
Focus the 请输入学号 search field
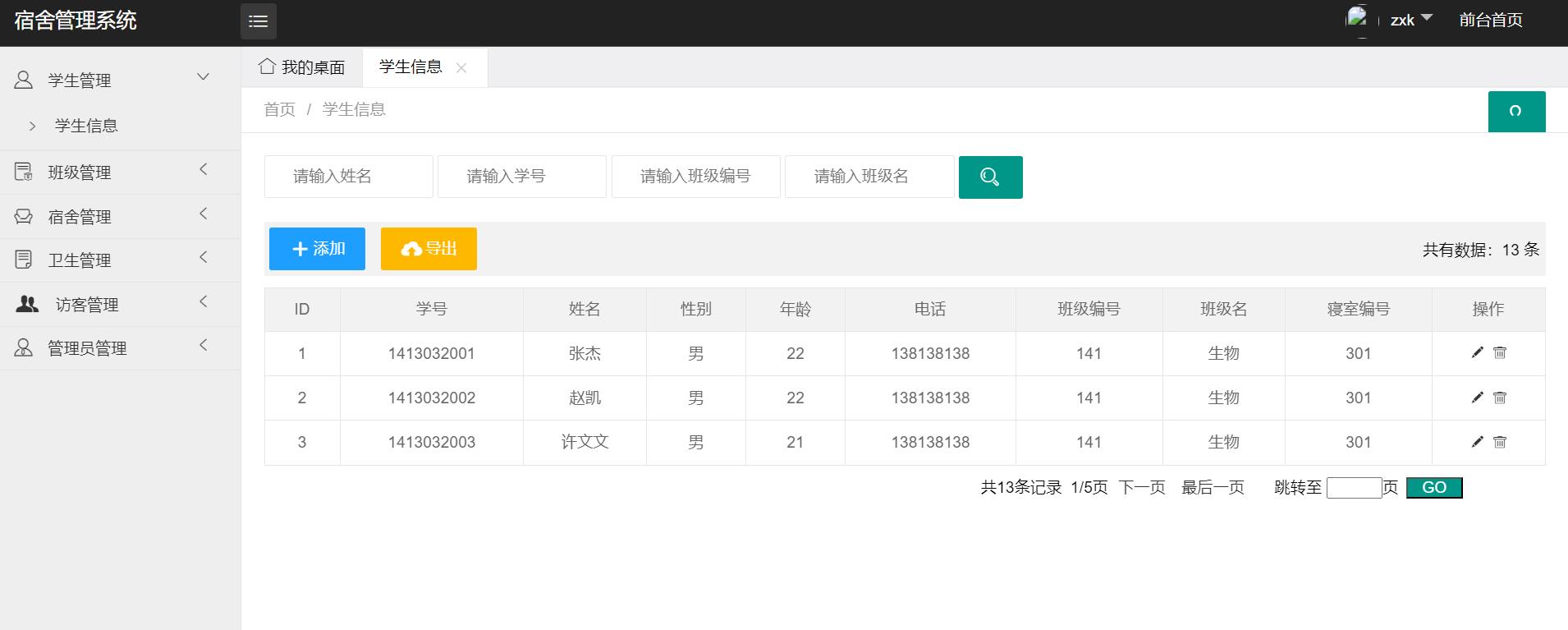522,177
